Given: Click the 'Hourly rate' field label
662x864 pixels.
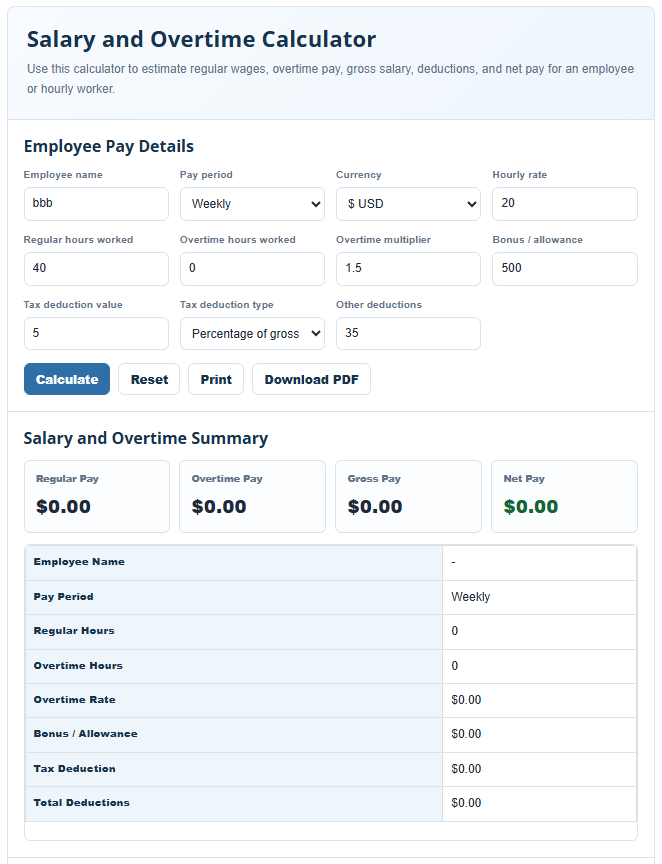Looking at the screenshot, I should click(x=520, y=175).
